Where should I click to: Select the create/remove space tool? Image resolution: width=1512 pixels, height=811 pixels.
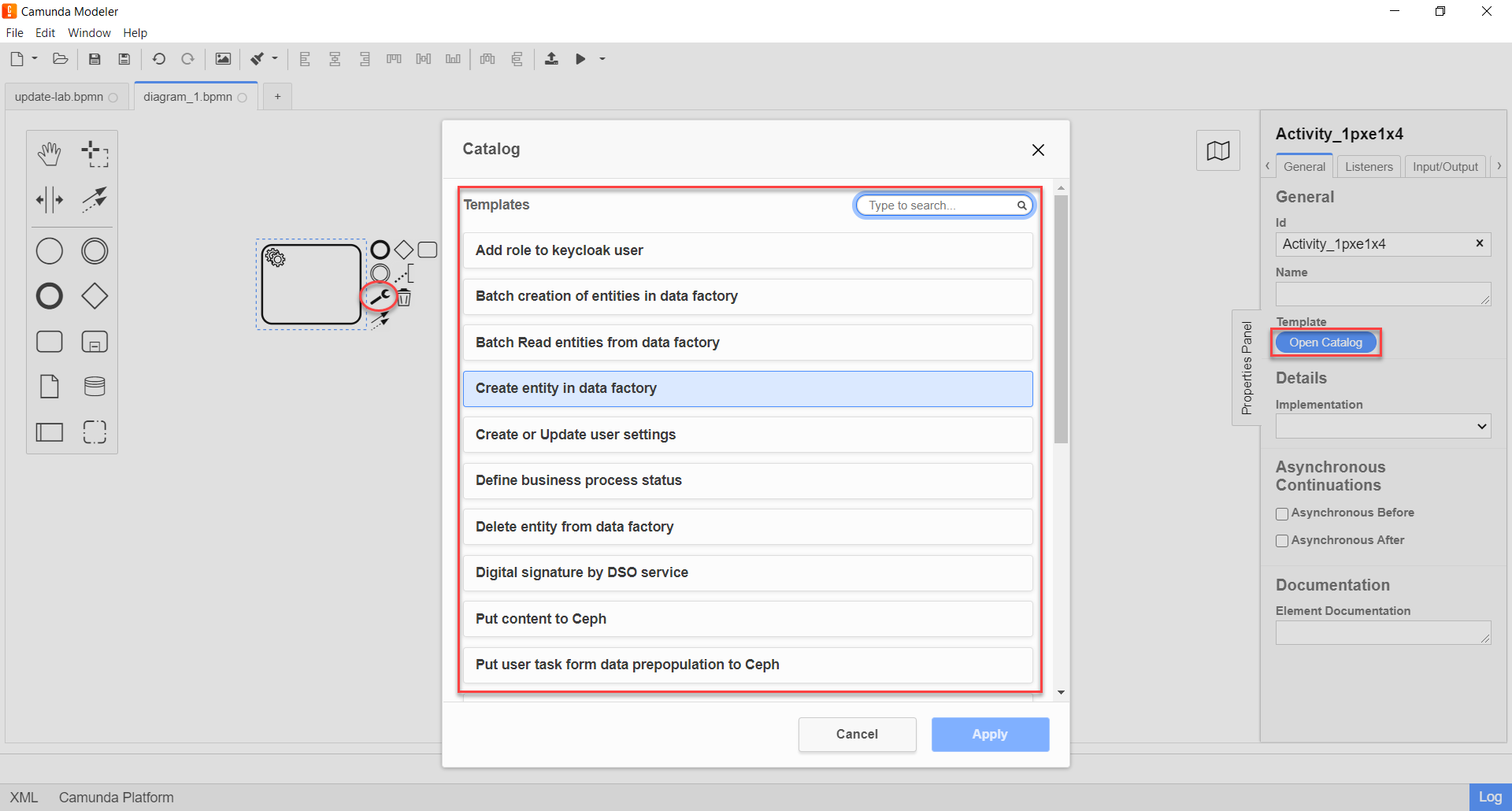pos(50,200)
